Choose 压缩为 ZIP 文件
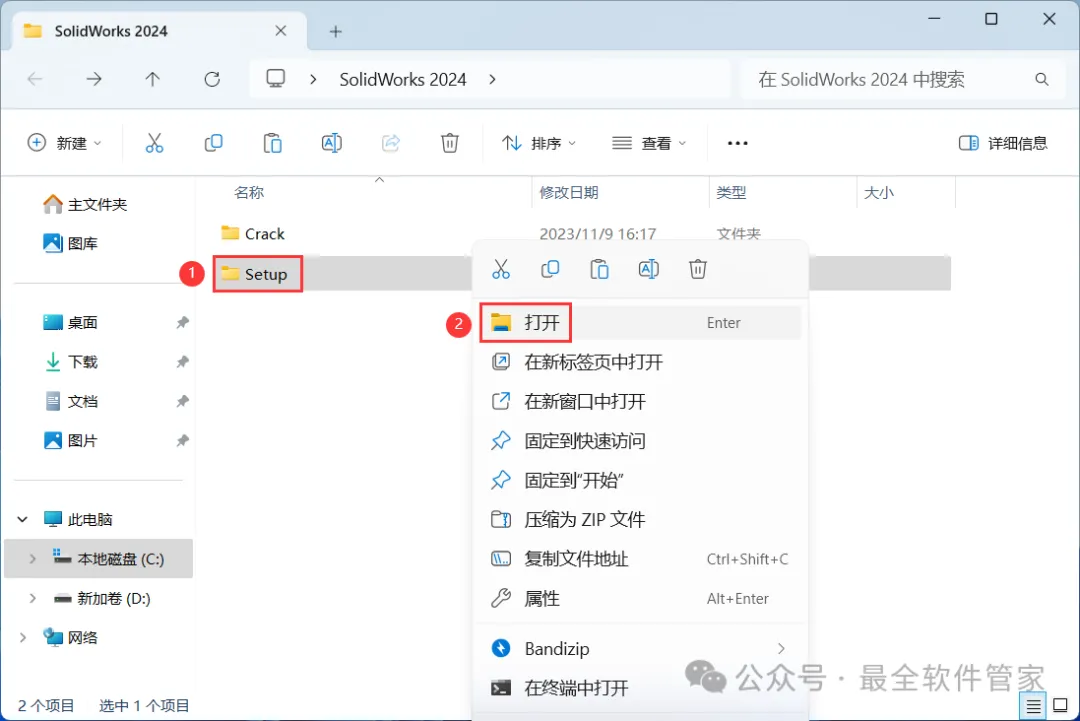Image resolution: width=1080 pixels, height=721 pixels. point(641,519)
